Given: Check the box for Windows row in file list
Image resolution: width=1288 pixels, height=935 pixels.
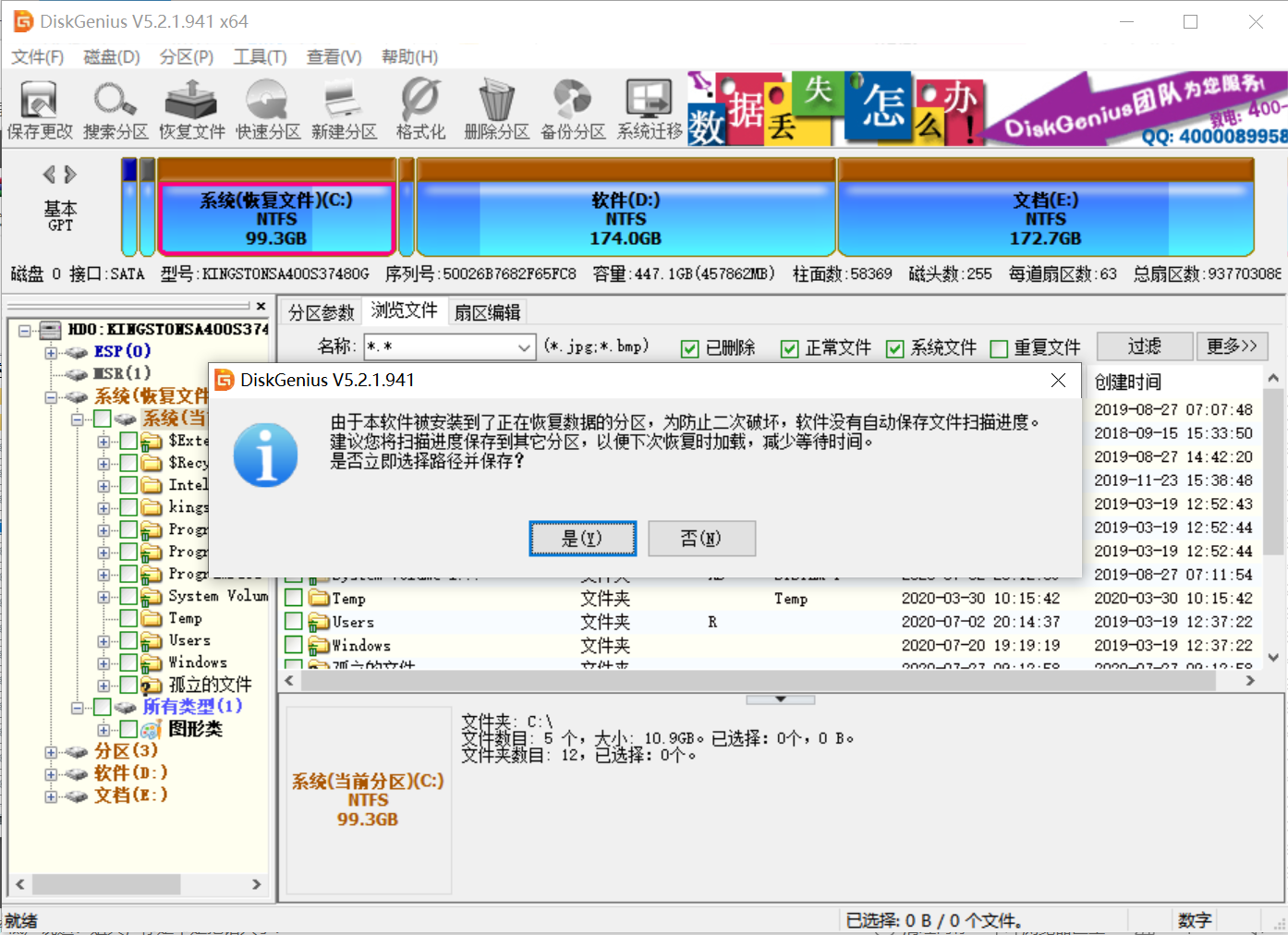Looking at the screenshot, I should [294, 645].
